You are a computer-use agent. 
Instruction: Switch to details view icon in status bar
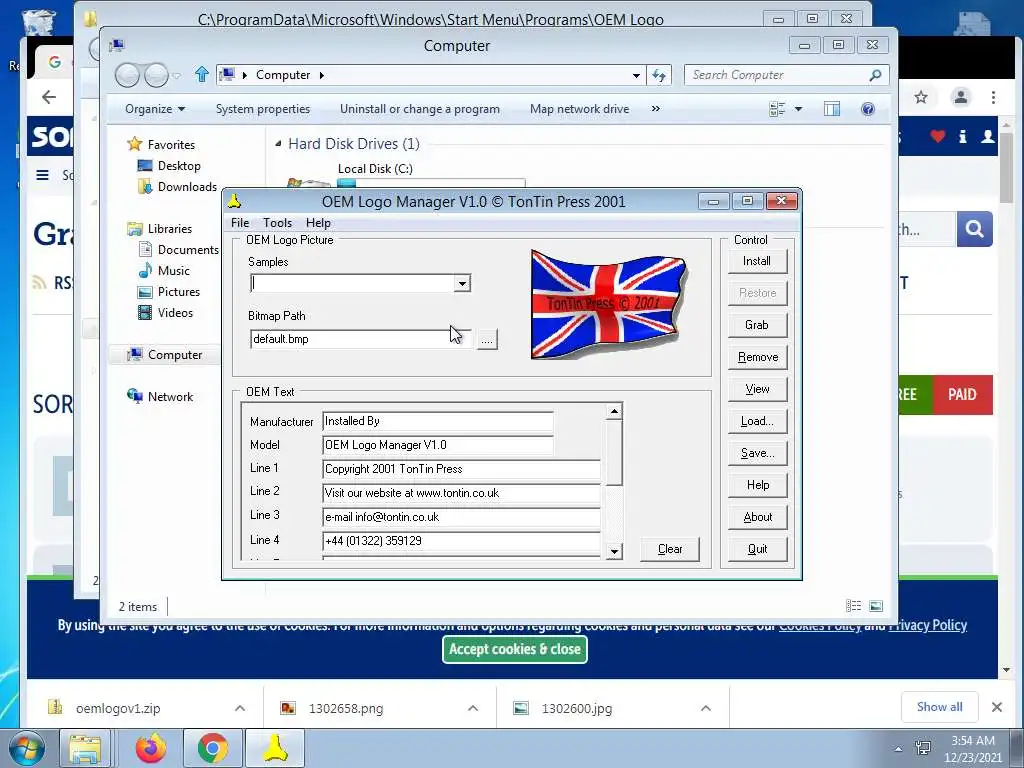coord(854,606)
